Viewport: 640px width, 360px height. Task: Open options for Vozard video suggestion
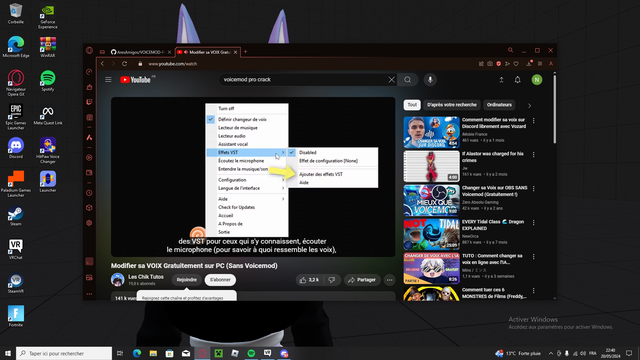click(x=533, y=121)
